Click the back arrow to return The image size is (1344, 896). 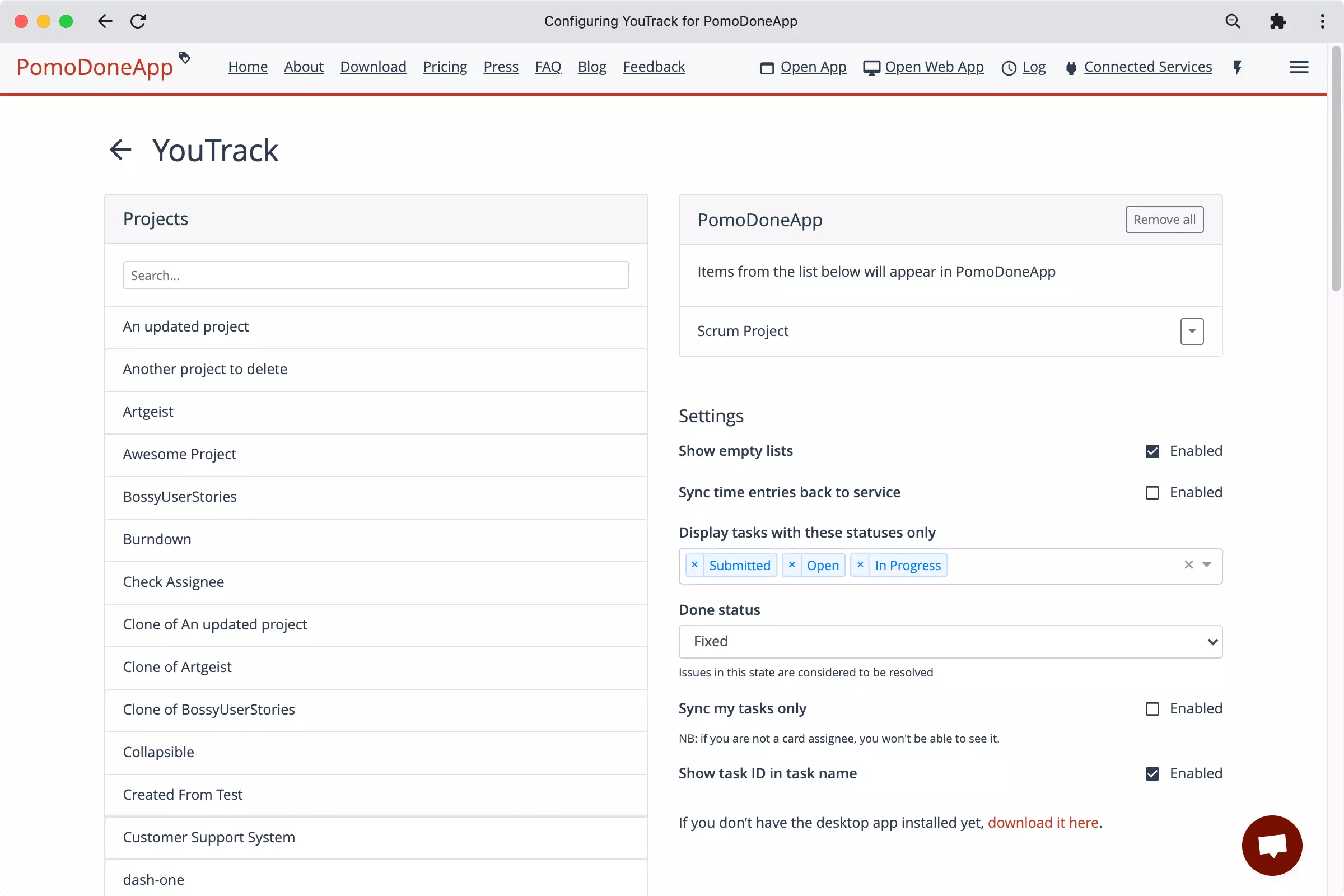120,150
